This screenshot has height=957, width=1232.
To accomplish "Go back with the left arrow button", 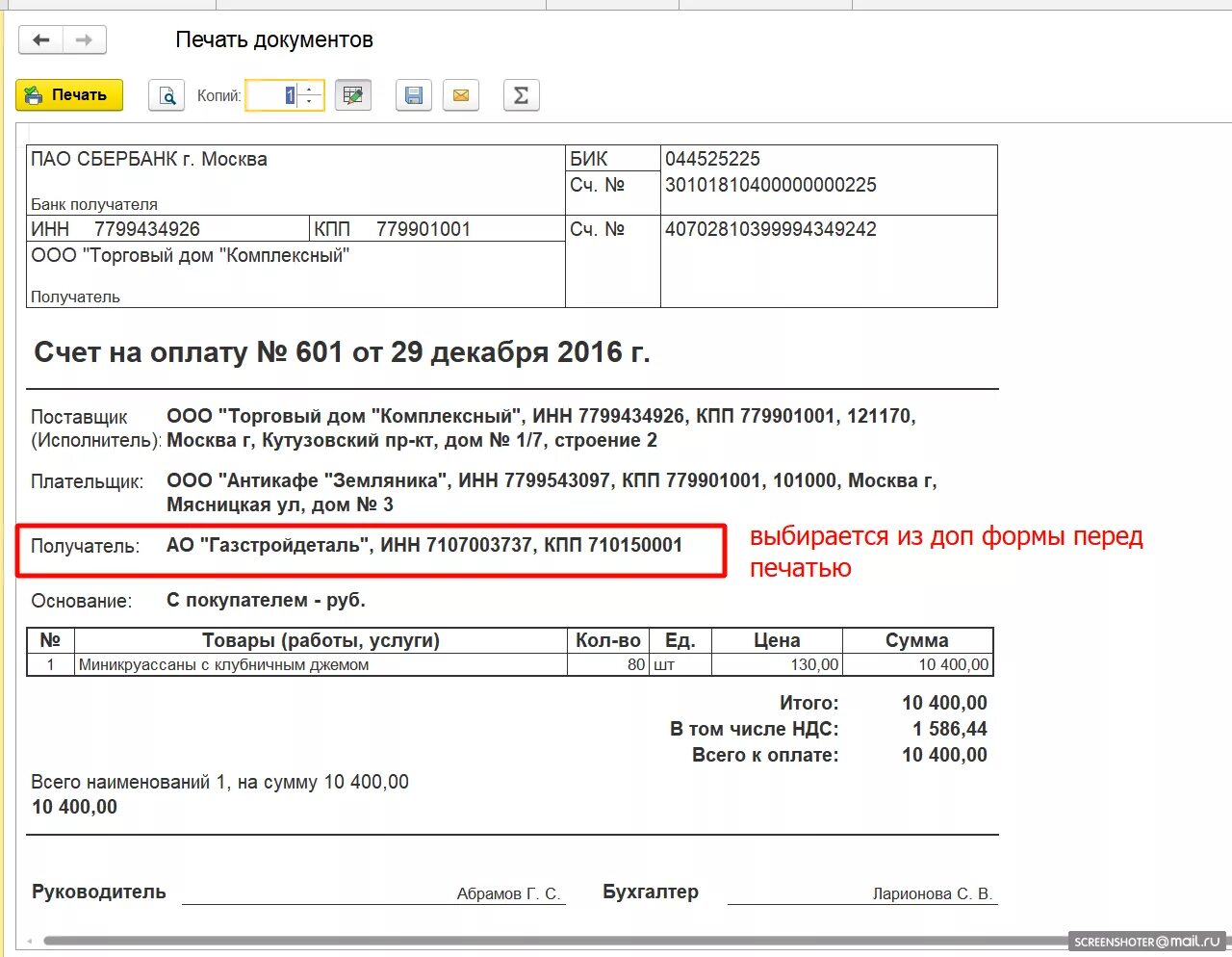I will click(x=41, y=40).
